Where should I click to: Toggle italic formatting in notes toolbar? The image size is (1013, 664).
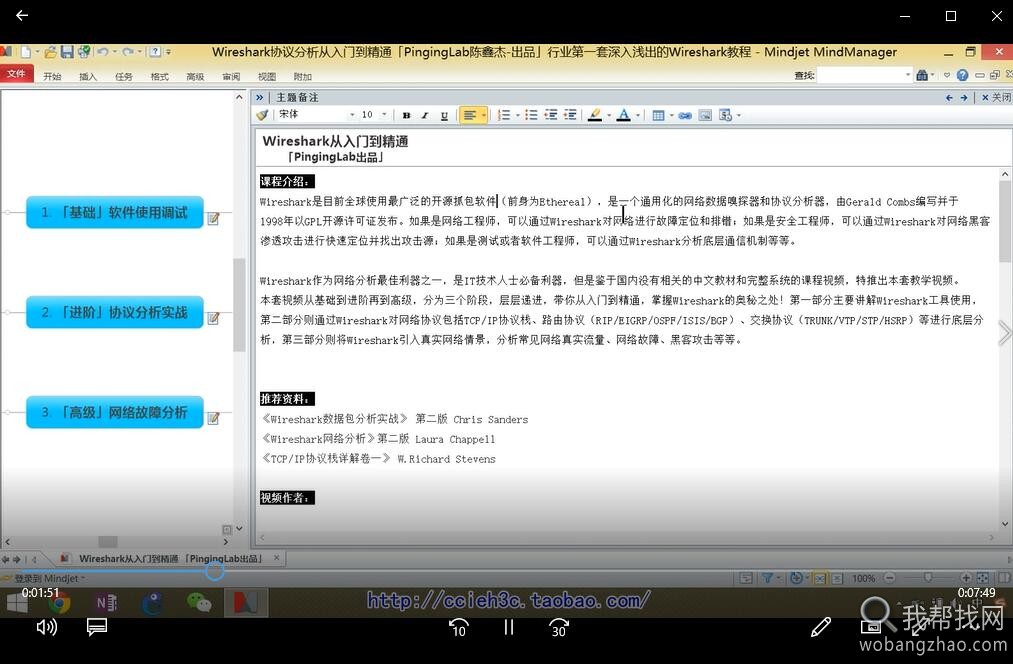425,116
